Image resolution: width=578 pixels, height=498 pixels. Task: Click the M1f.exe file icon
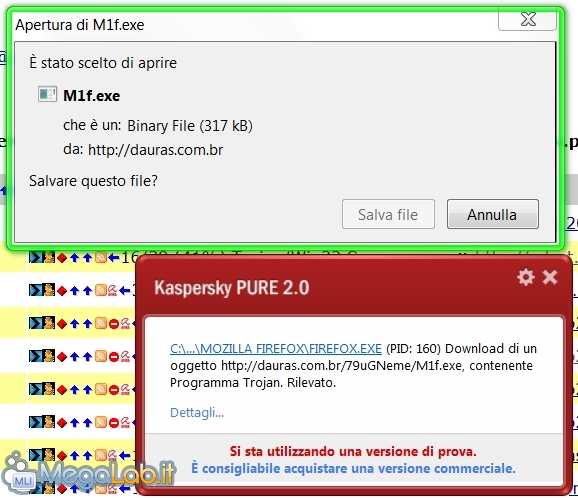pyautogui.click(x=47, y=94)
